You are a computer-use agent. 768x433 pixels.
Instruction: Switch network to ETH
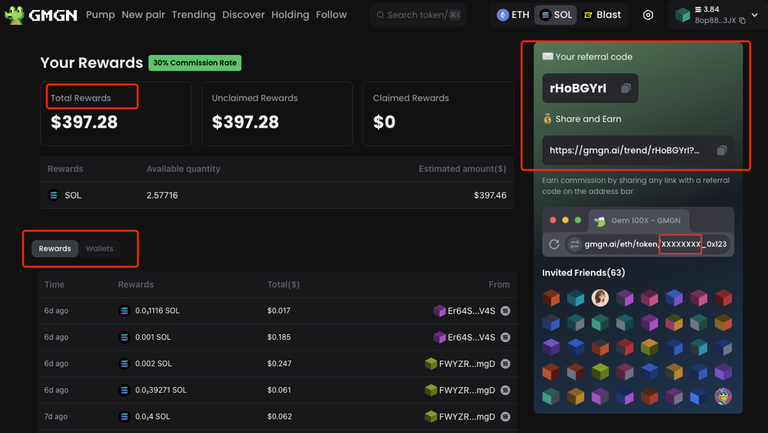(x=514, y=15)
